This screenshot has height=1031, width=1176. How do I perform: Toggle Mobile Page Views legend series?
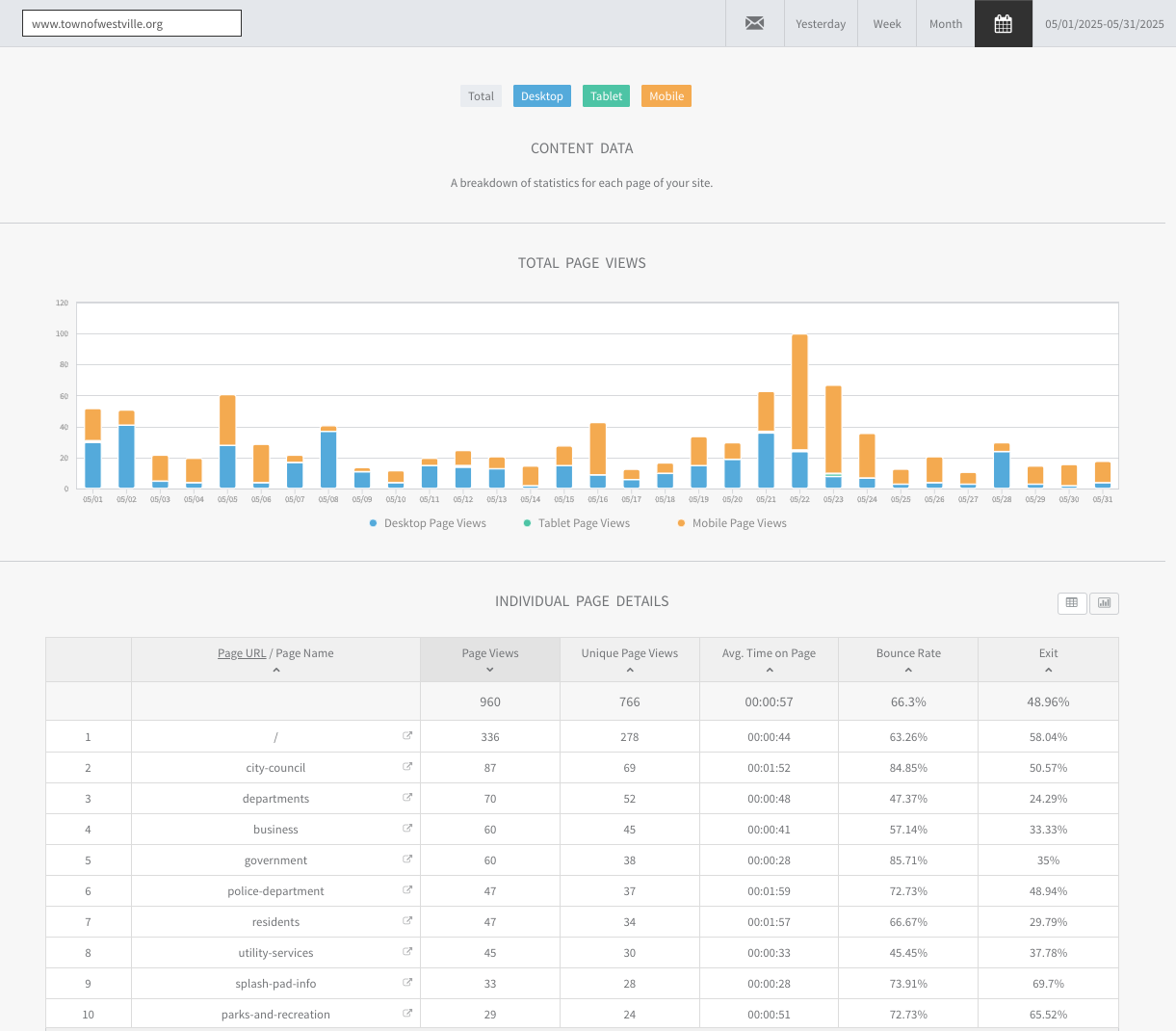point(732,523)
